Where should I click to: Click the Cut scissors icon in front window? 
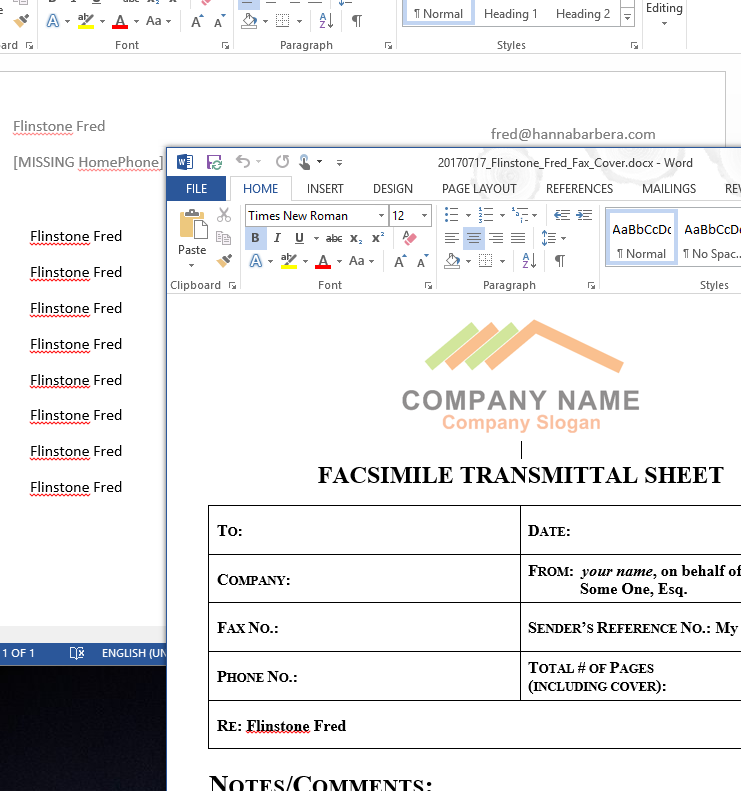click(224, 215)
